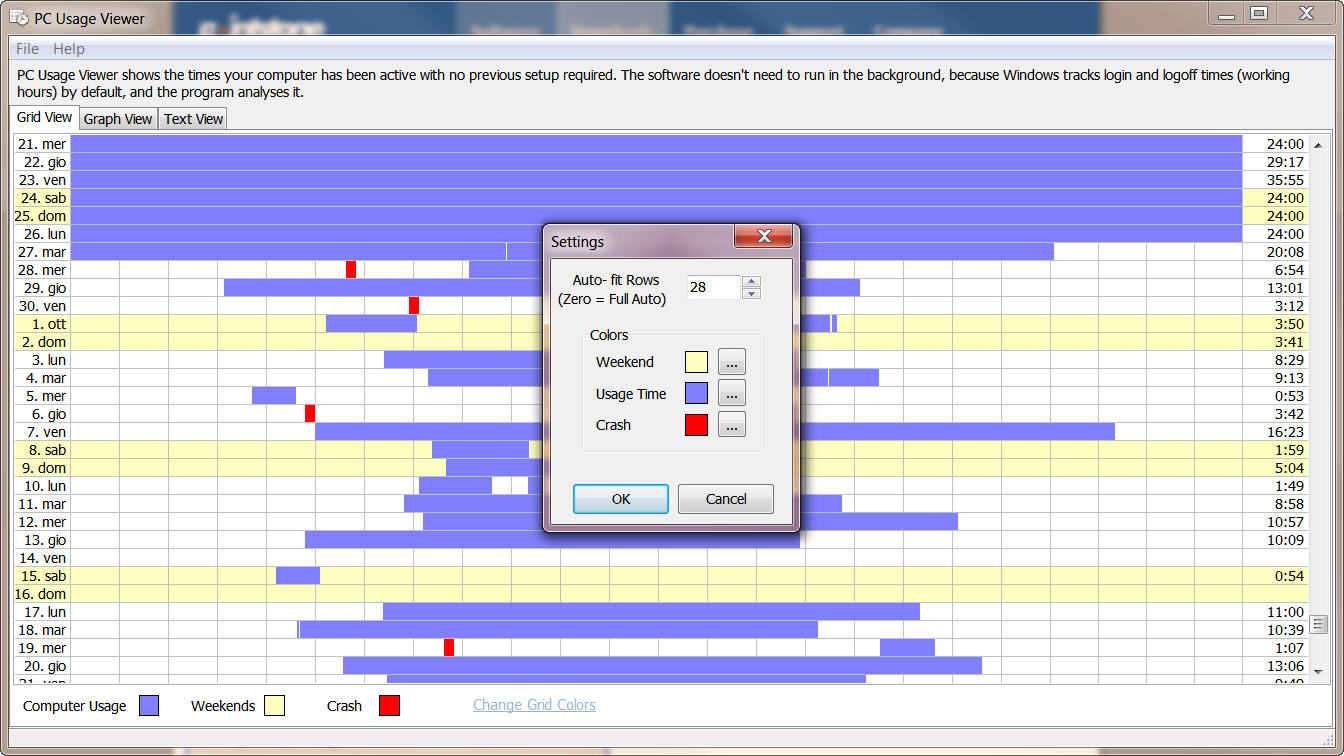The height and width of the screenshot is (756, 1344).
Task: Click the grid scrollbar down arrow
Action: [x=1318, y=671]
